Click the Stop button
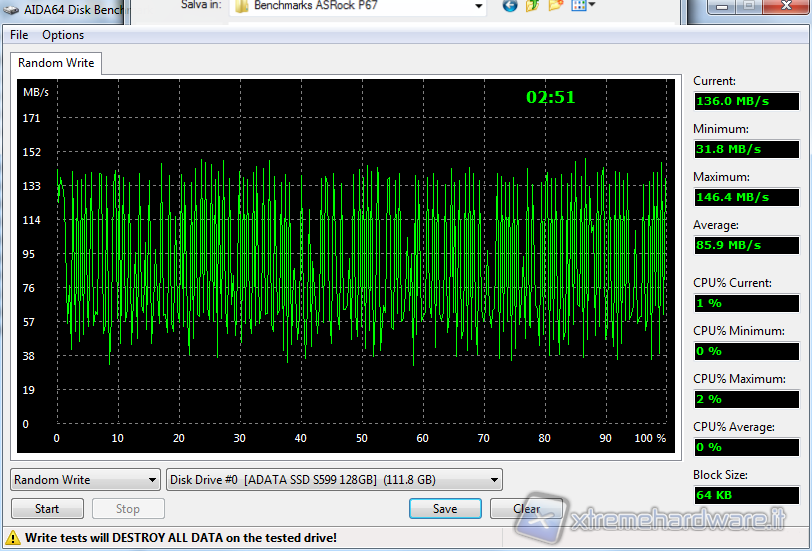The height and width of the screenshot is (551, 812). [x=128, y=509]
